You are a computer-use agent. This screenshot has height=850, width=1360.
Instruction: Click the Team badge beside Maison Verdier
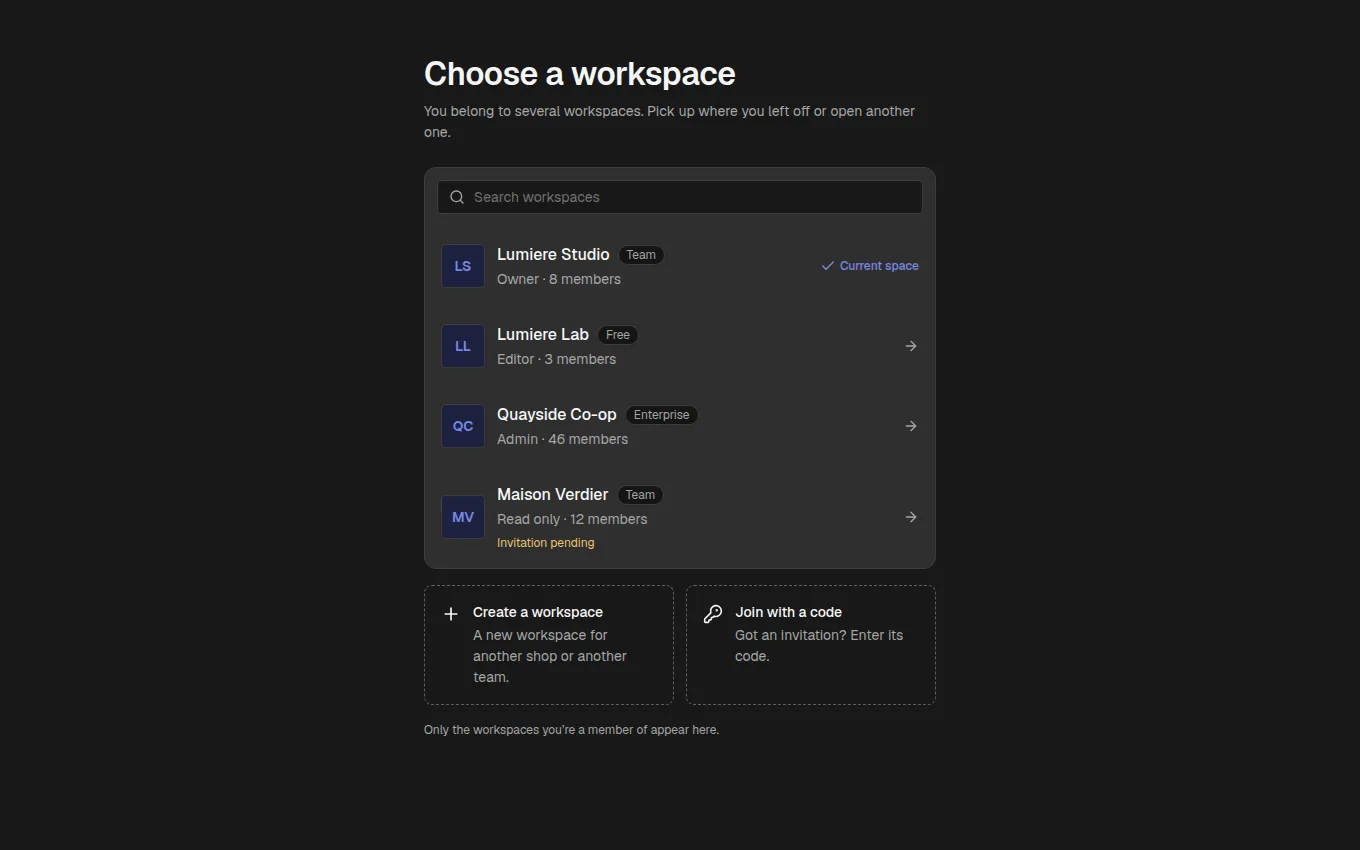pos(640,495)
